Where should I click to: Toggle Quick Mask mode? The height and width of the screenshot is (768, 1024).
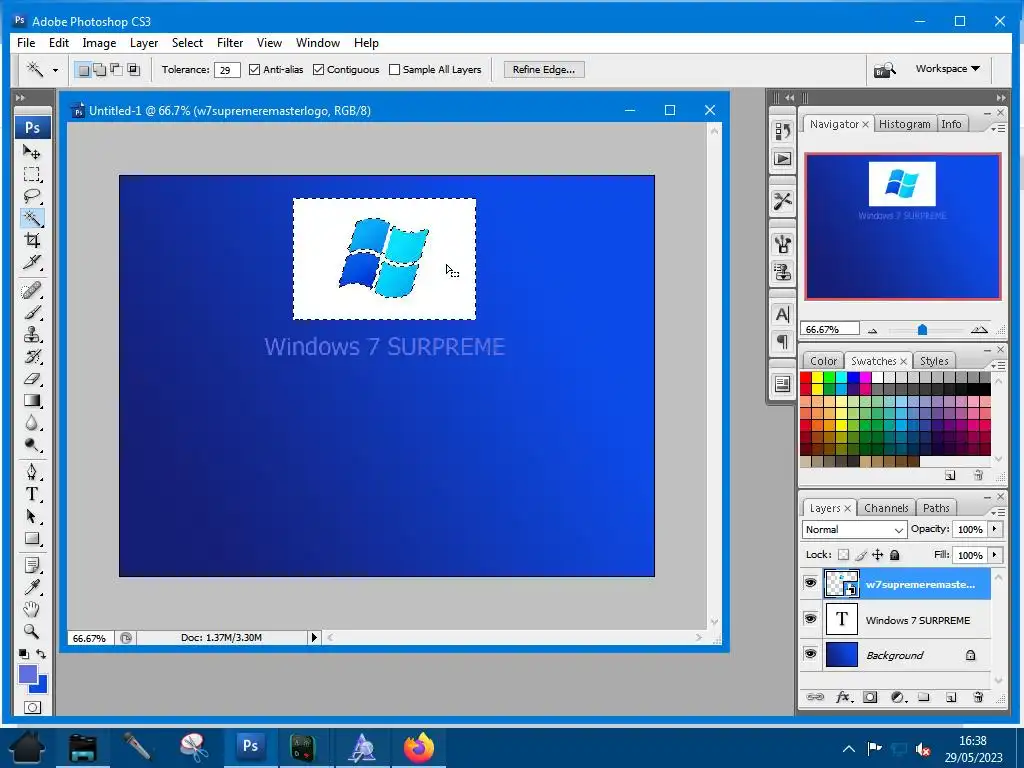32,707
